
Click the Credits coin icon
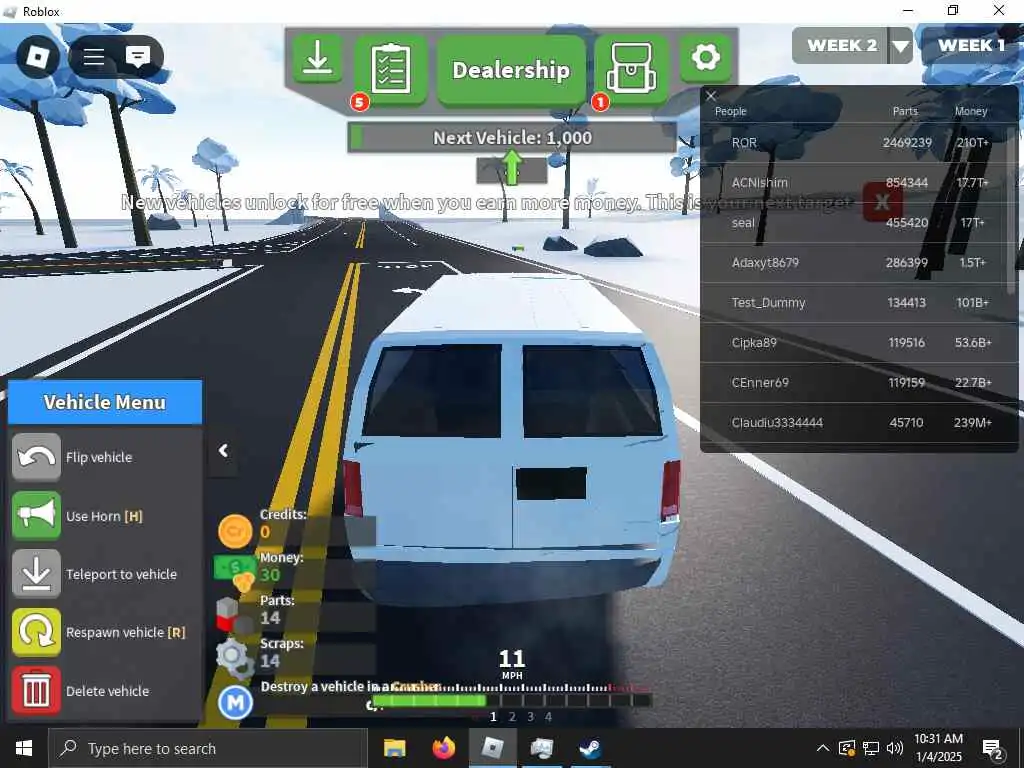[x=235, y=530]
